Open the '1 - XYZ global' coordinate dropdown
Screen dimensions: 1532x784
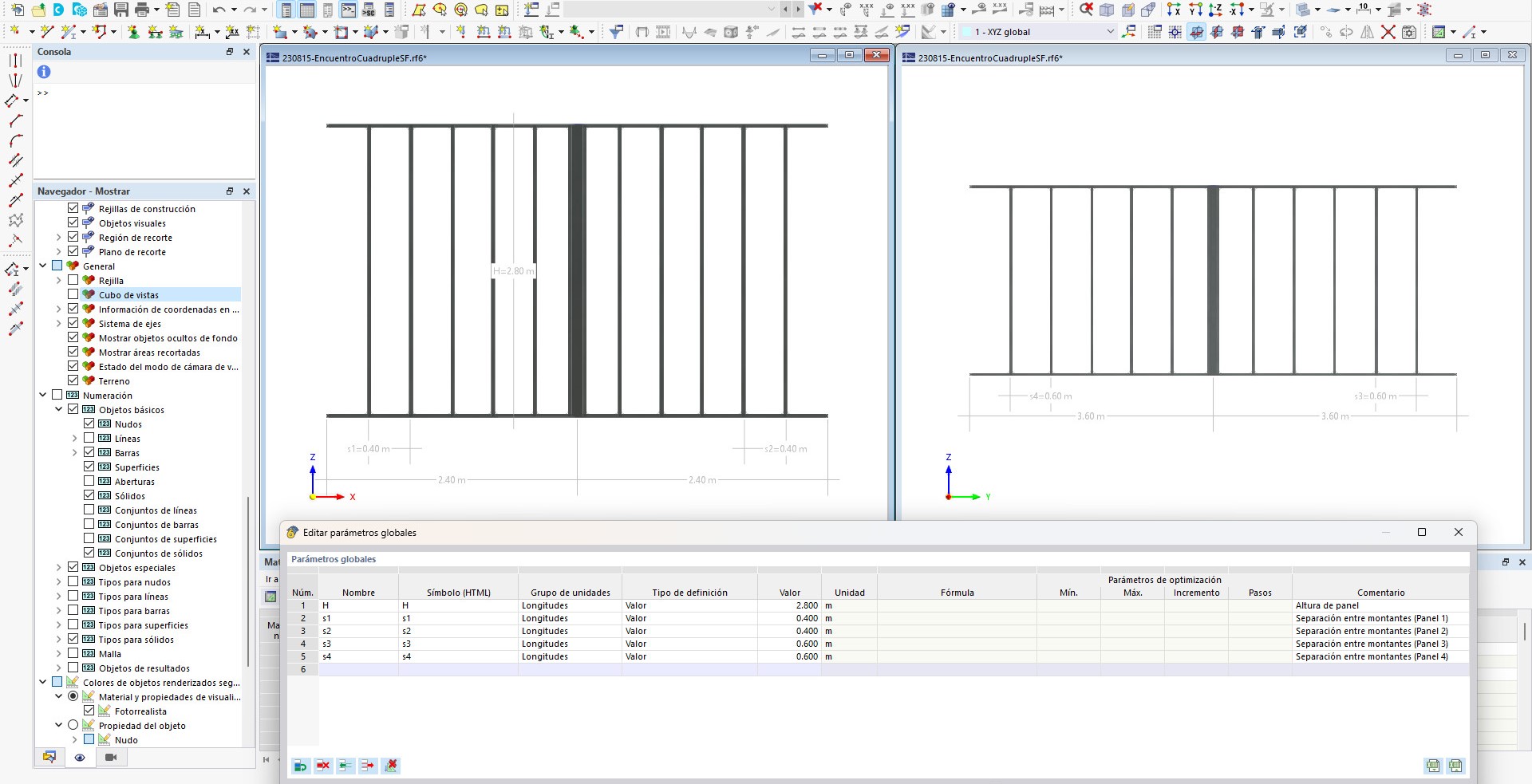1110,32
